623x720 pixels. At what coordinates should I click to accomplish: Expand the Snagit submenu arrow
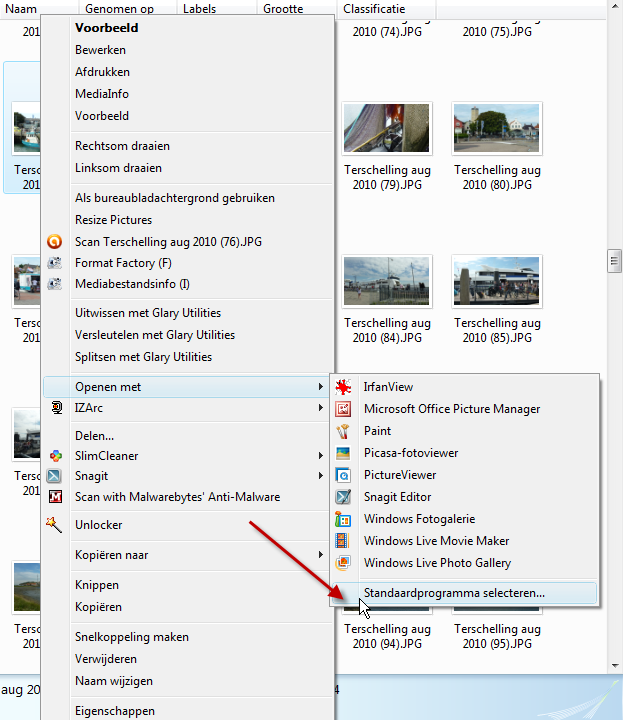point(320,476)
